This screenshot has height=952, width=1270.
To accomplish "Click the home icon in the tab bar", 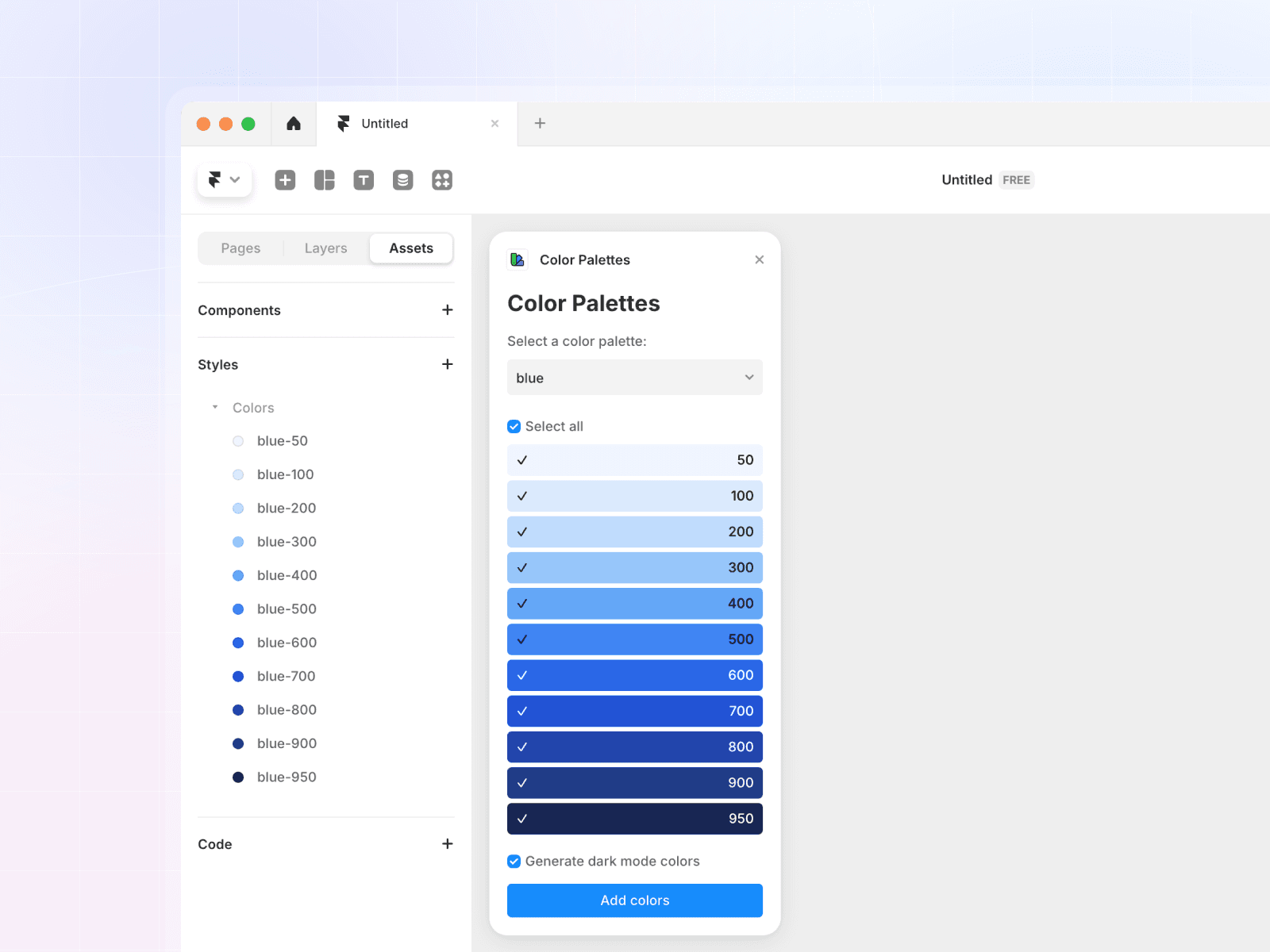I will click(x=294, y=124).
